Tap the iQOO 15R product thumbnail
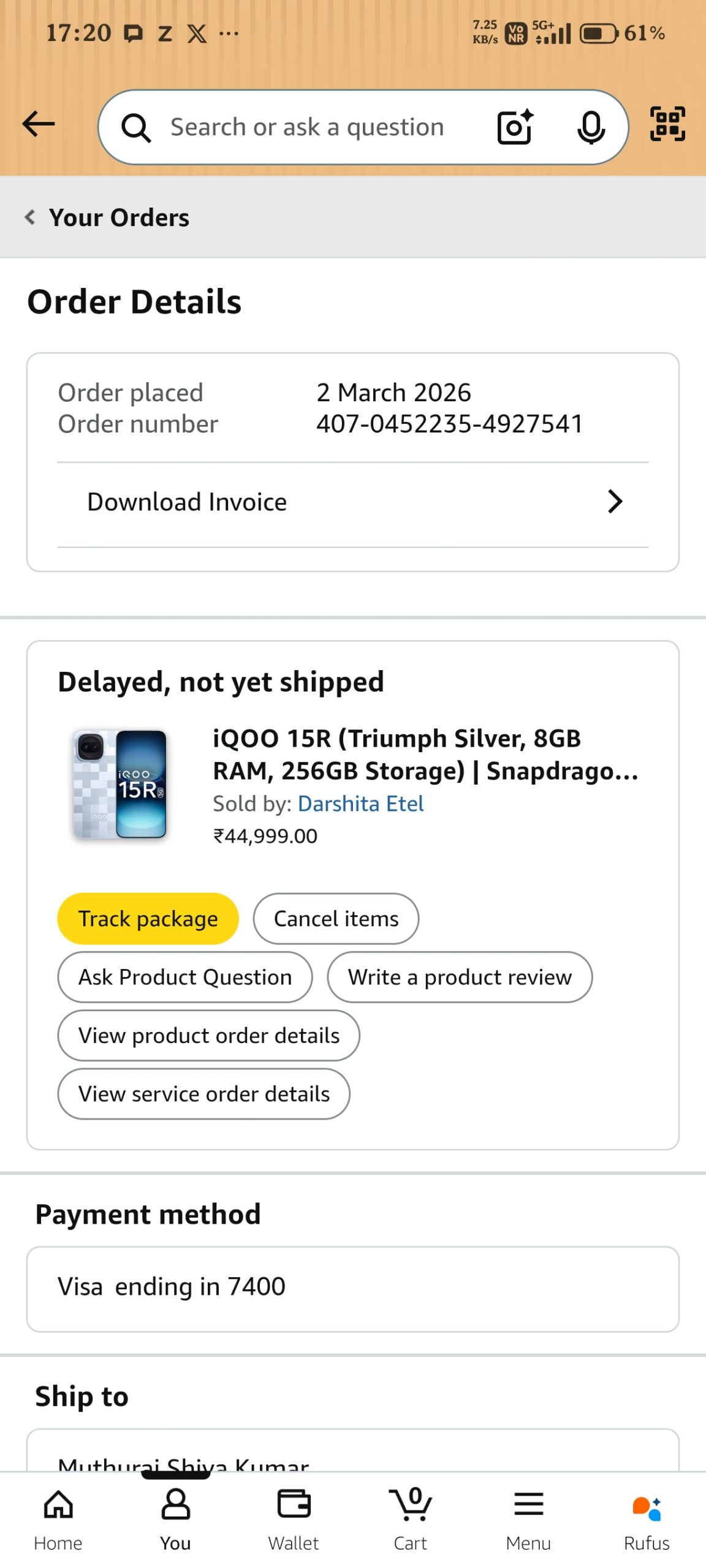The width and height of the screenshot is (706, 1568). [x=120, y=784]
